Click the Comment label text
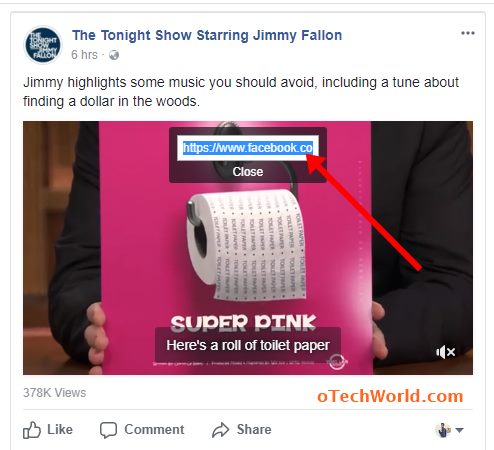The image size is (494, 450). pyautogui.click(x=154, y=429)
